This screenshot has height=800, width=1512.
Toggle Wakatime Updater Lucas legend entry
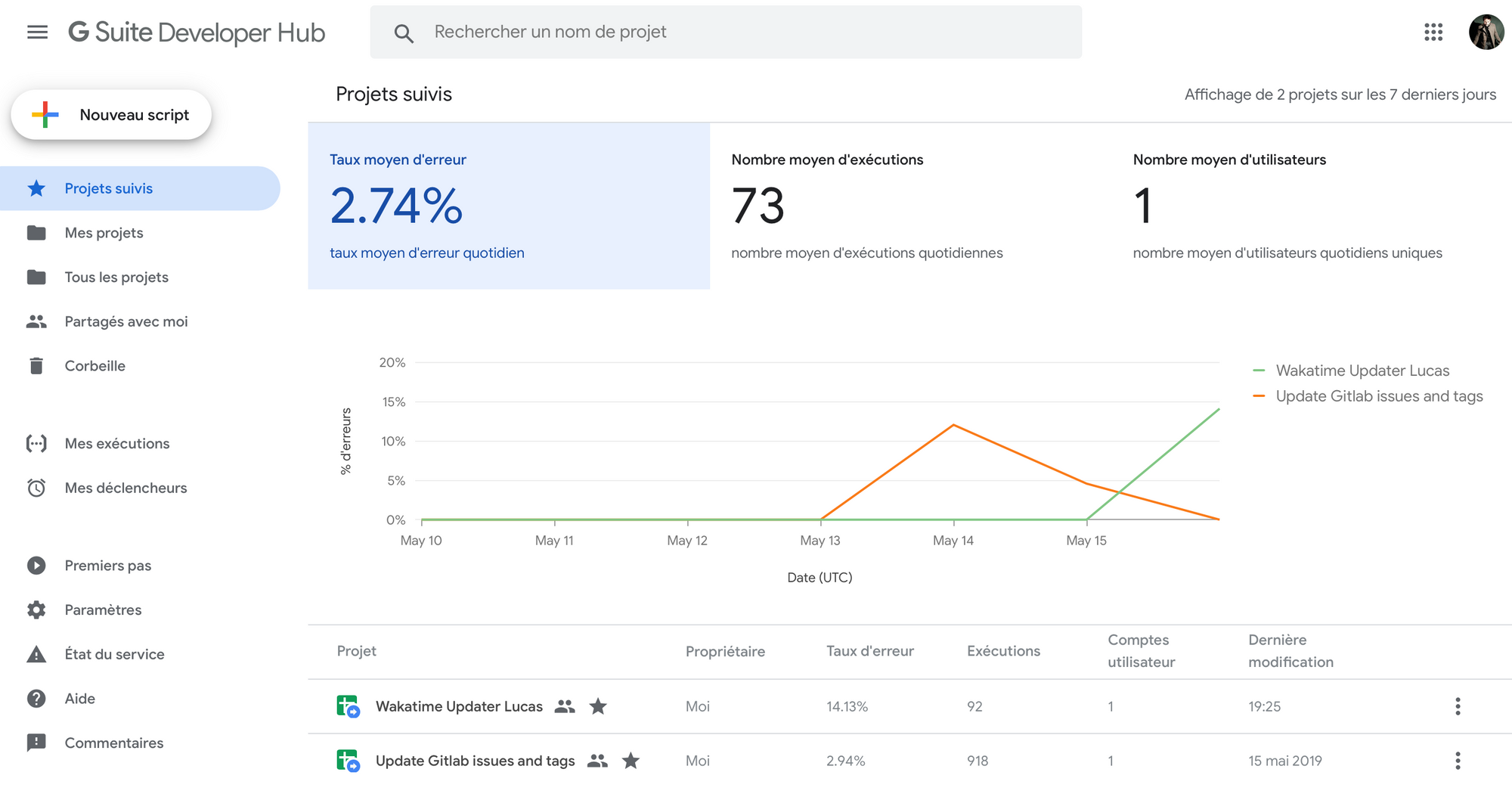tap(1351, 371)
